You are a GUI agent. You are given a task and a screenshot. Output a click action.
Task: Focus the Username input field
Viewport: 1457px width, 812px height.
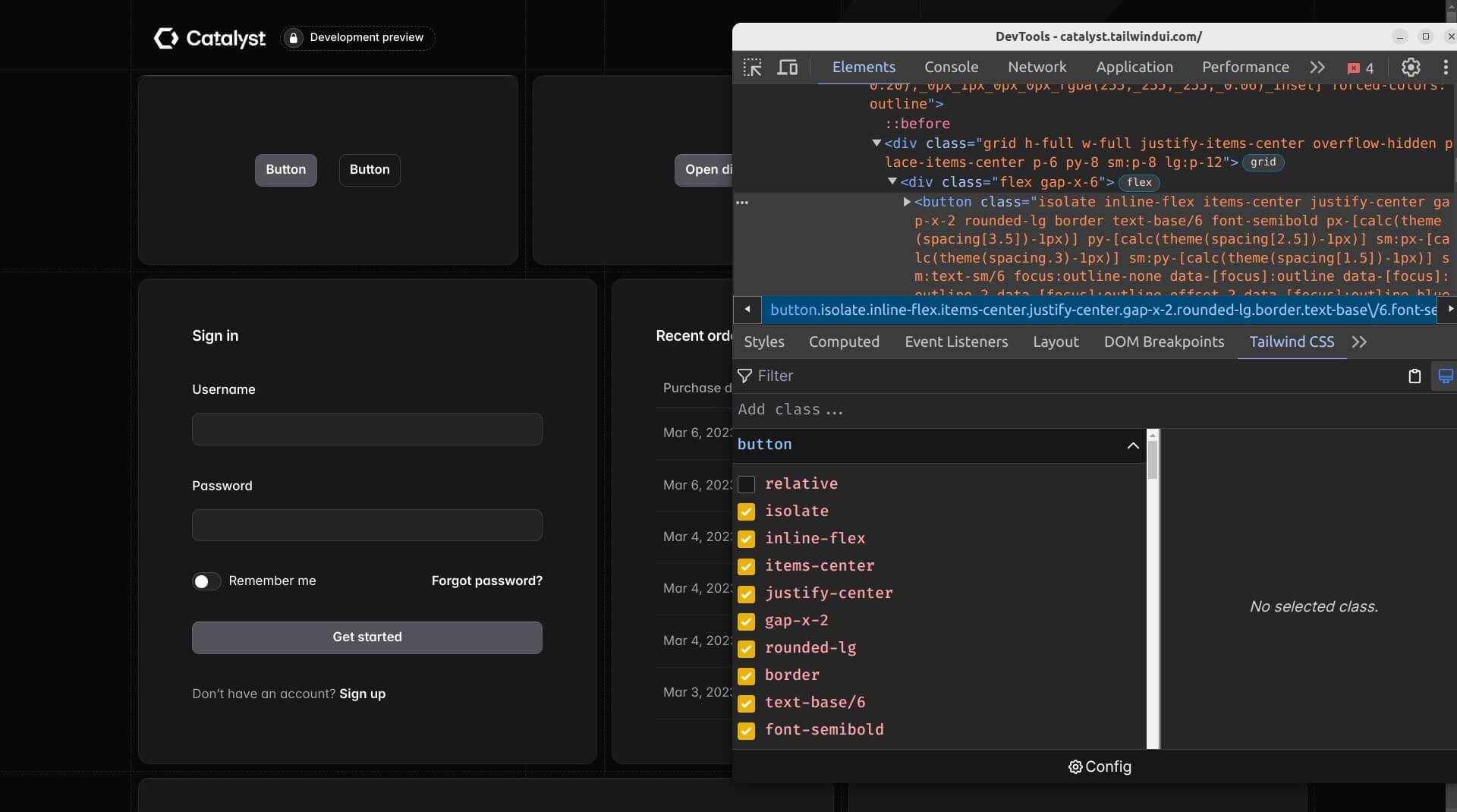pyautogui.click(x=367, y=430)
